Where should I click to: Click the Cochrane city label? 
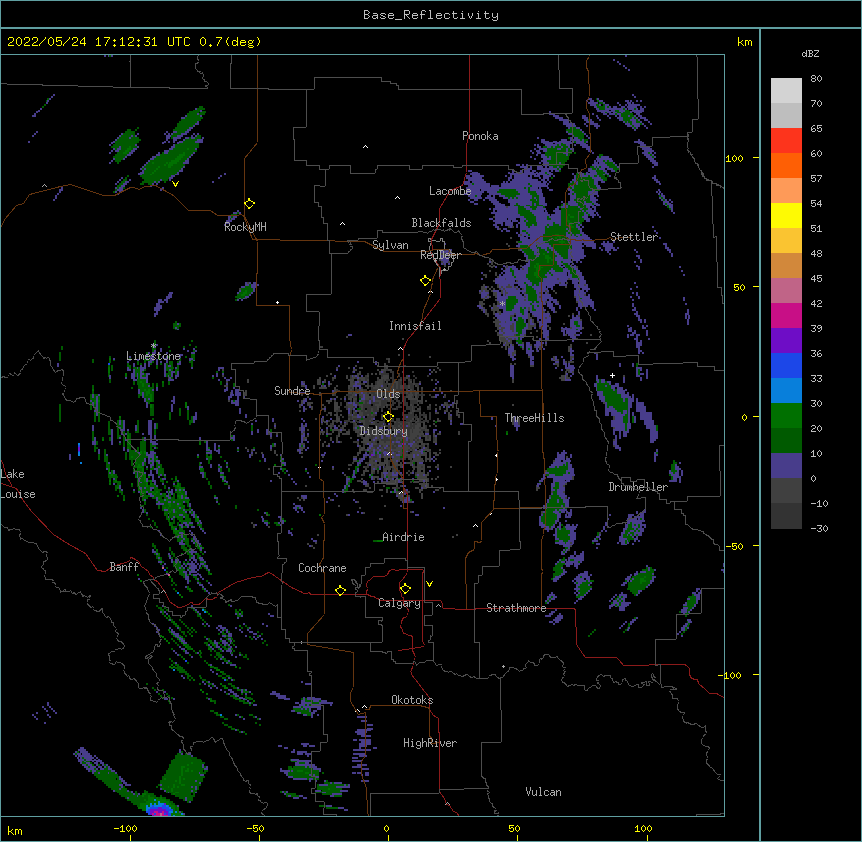click(322, 568)
